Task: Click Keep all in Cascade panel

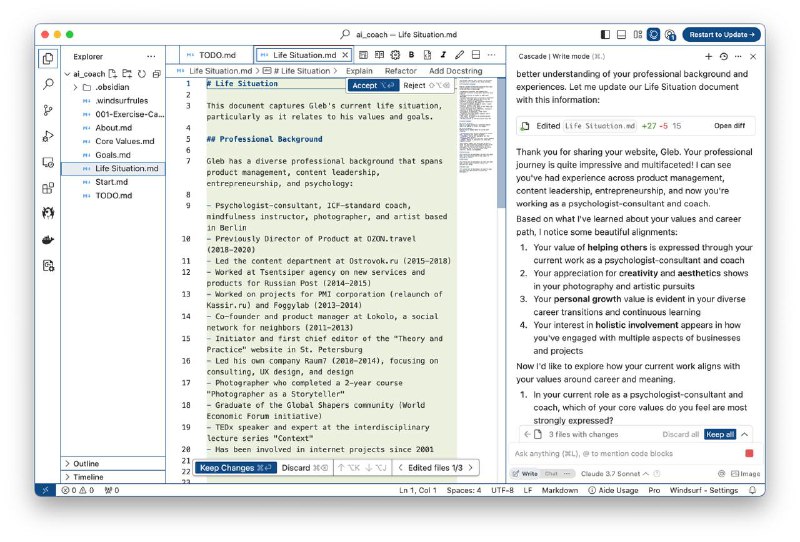Action: [x=720, y=434]
